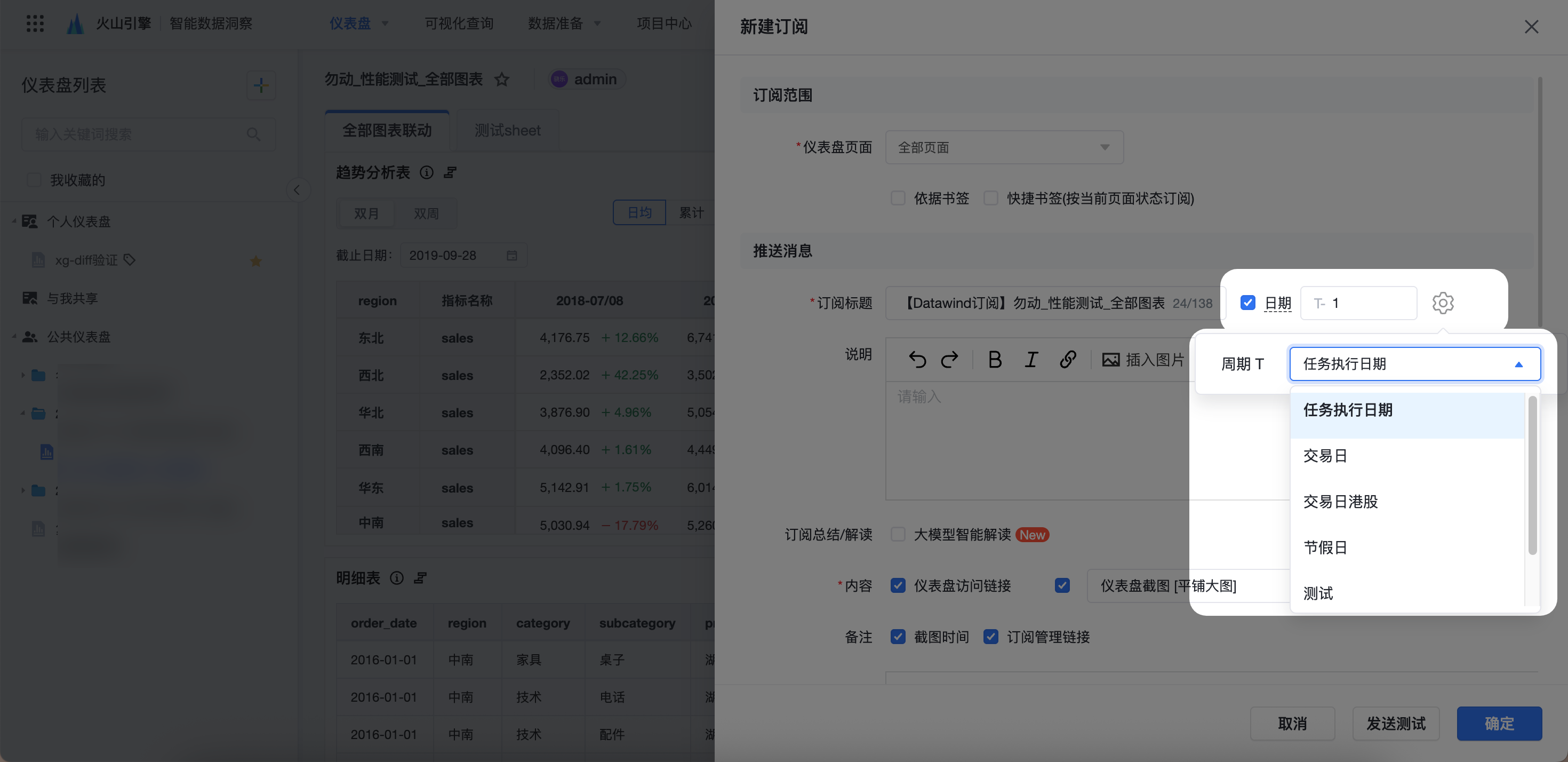Star the dashboard title as favorite
The width and height of the screenshot is (1568, 762).
pos(501,79)
